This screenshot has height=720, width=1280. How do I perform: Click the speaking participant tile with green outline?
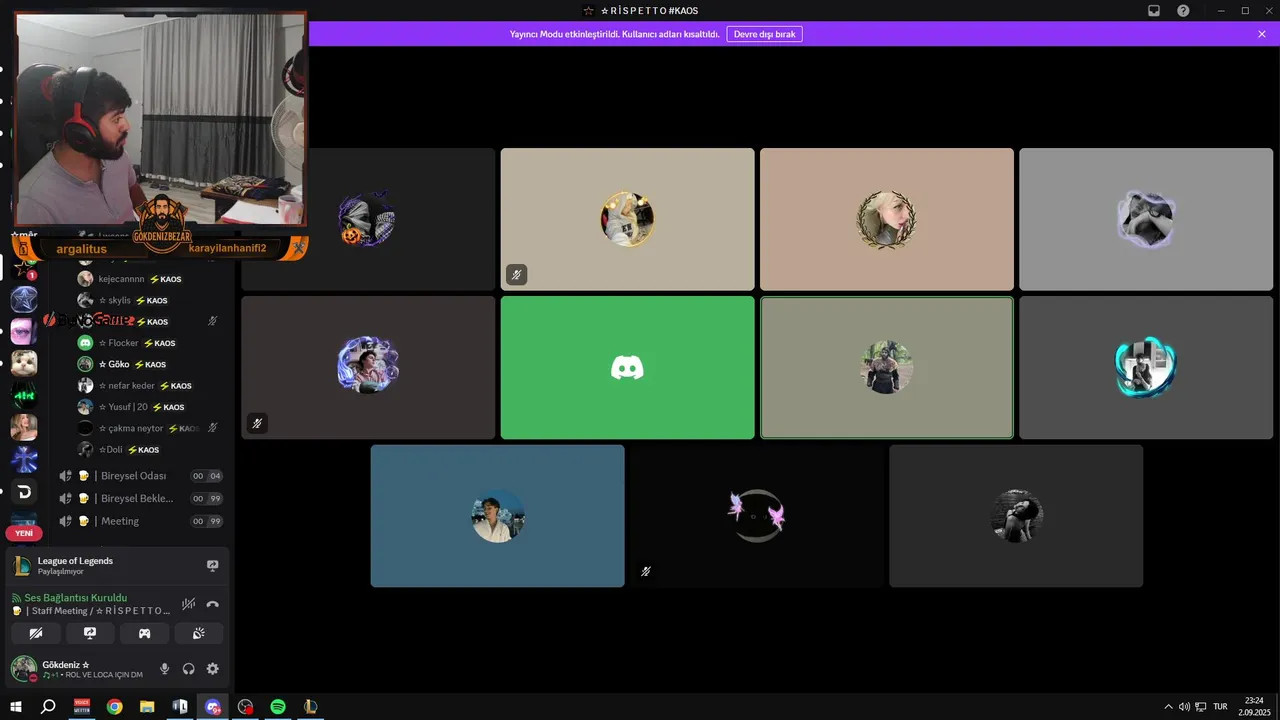click(x=887, y=367)
